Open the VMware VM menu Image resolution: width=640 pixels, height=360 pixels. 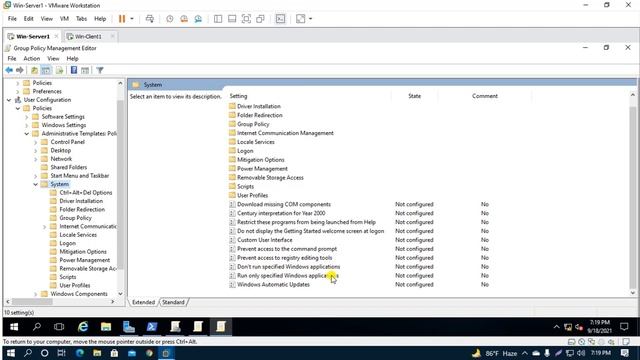[x=64, y=19]
